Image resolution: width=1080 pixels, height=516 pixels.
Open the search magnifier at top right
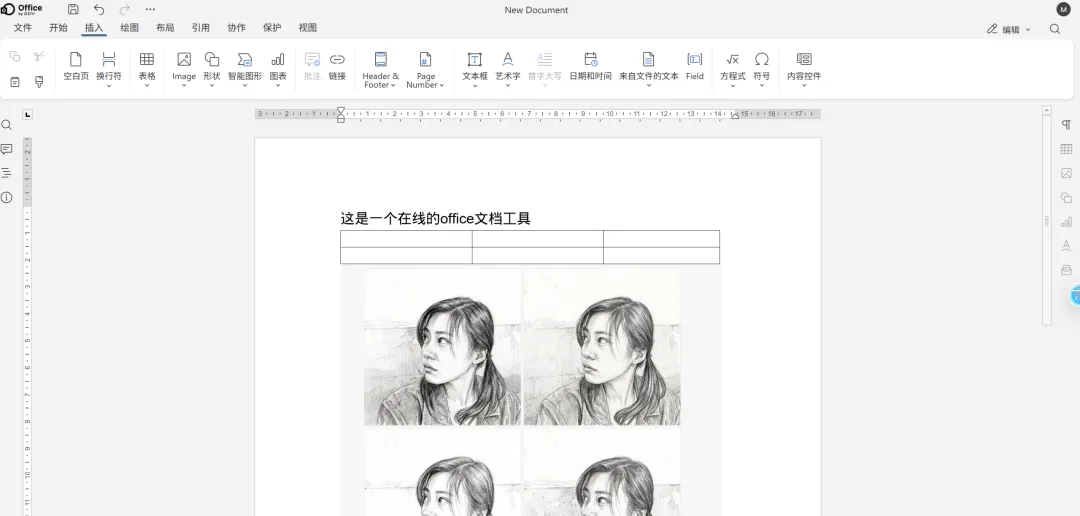click(1055, 29)
